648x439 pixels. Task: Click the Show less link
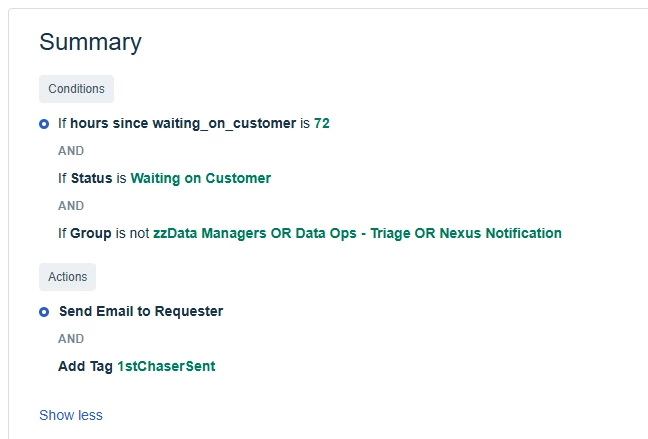[x=70, y=415]
